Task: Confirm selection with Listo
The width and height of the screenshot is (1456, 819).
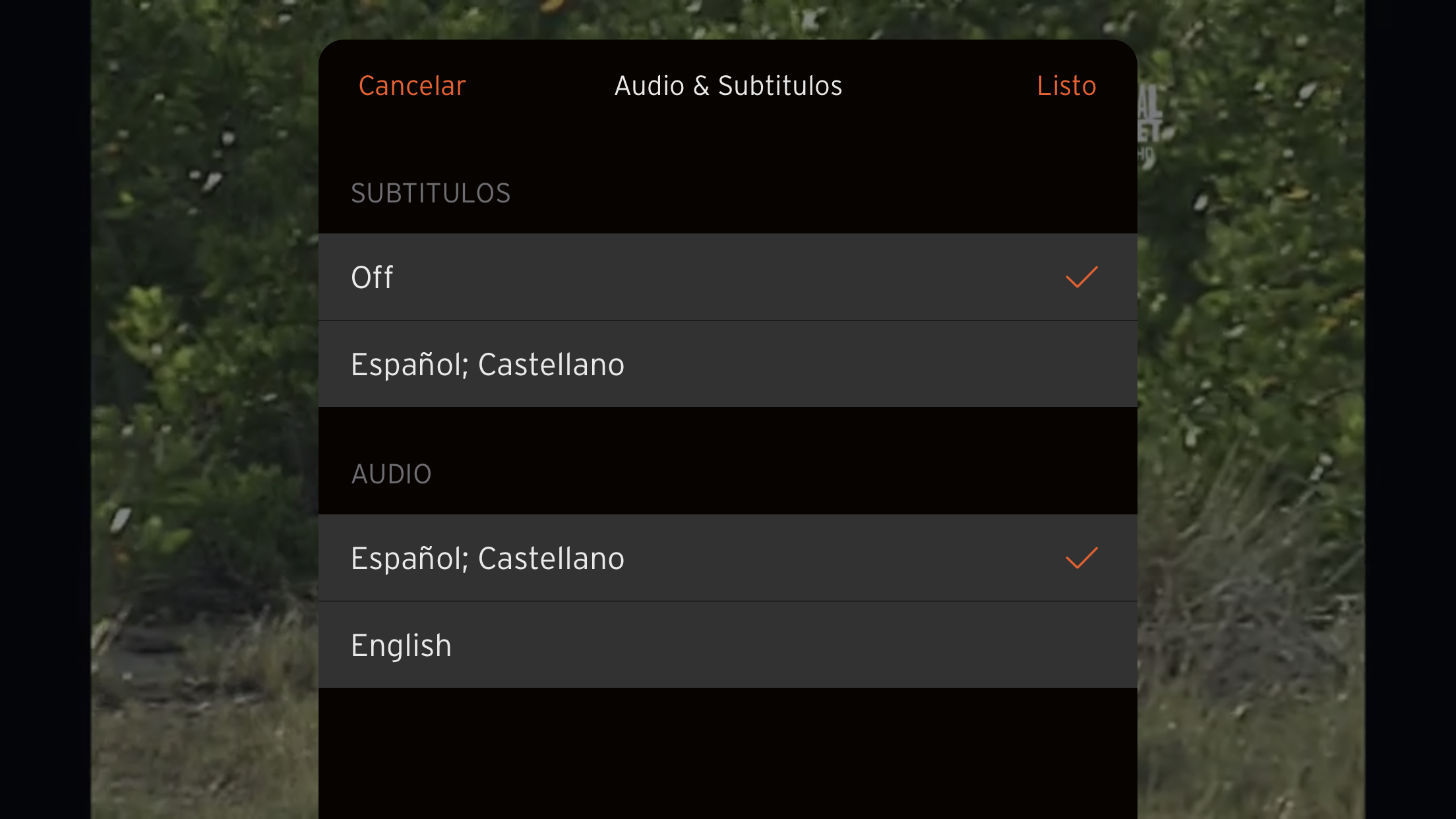Action: click(1066, 86)
